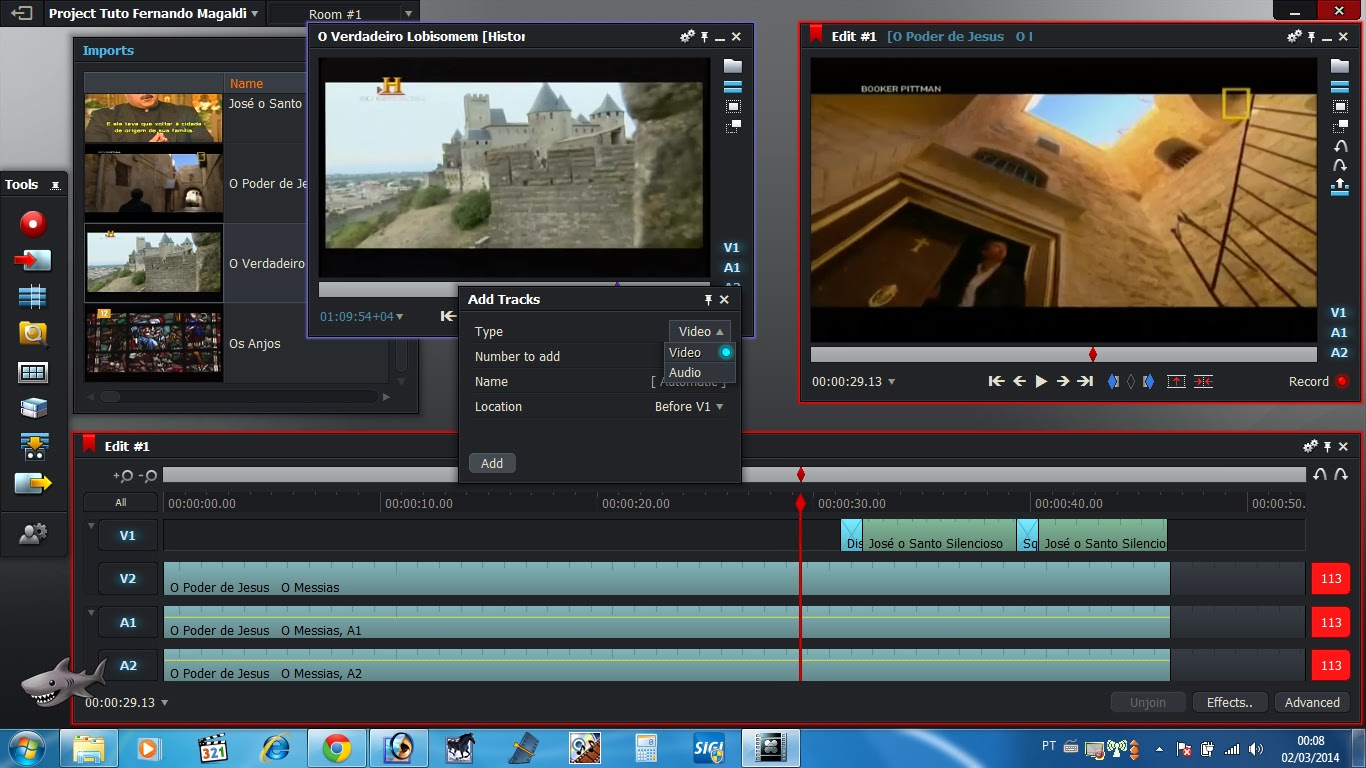Click the shark icon

[x=63, y=683]
